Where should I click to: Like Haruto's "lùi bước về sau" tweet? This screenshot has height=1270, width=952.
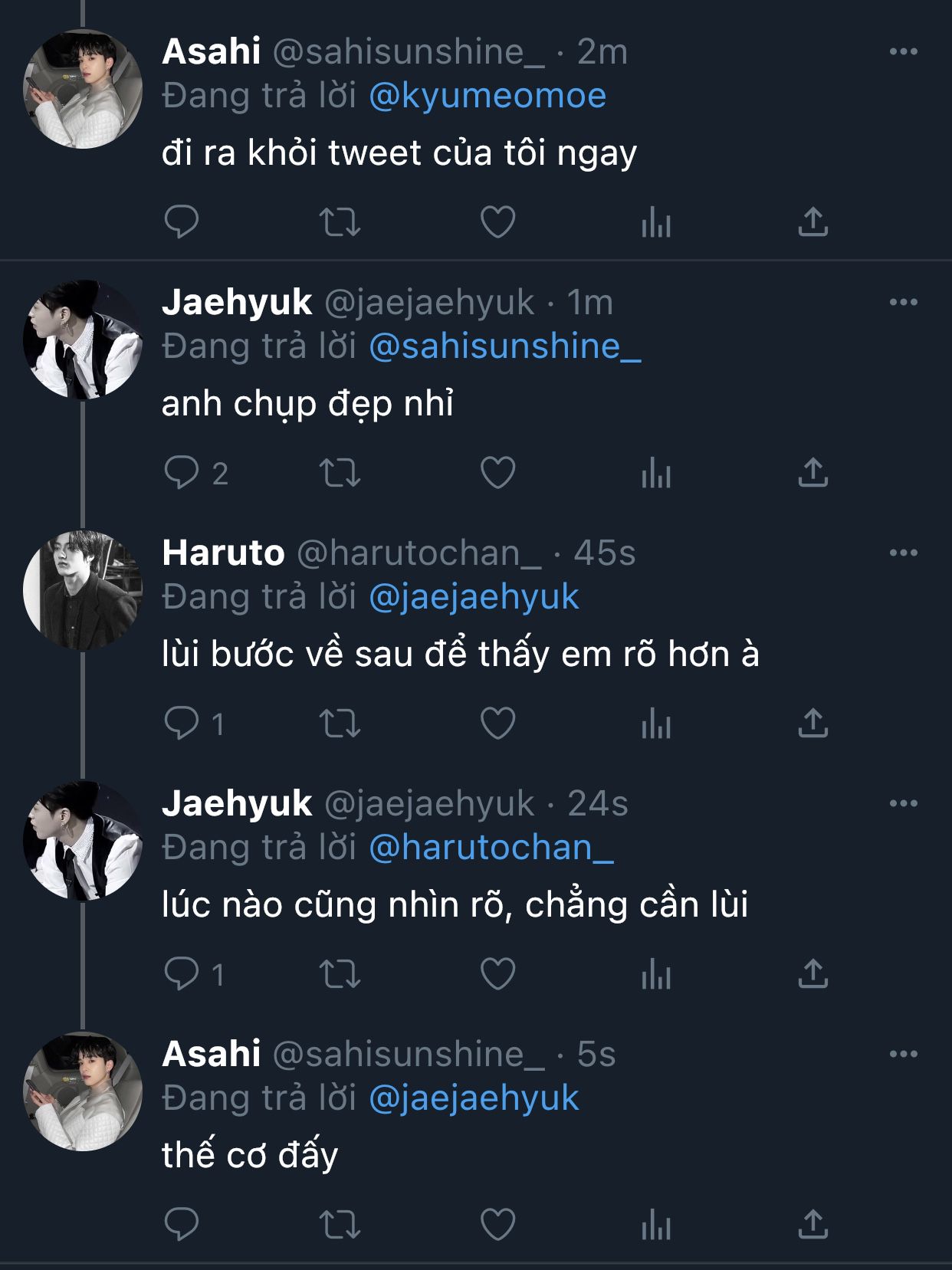(x=497, y=724)
